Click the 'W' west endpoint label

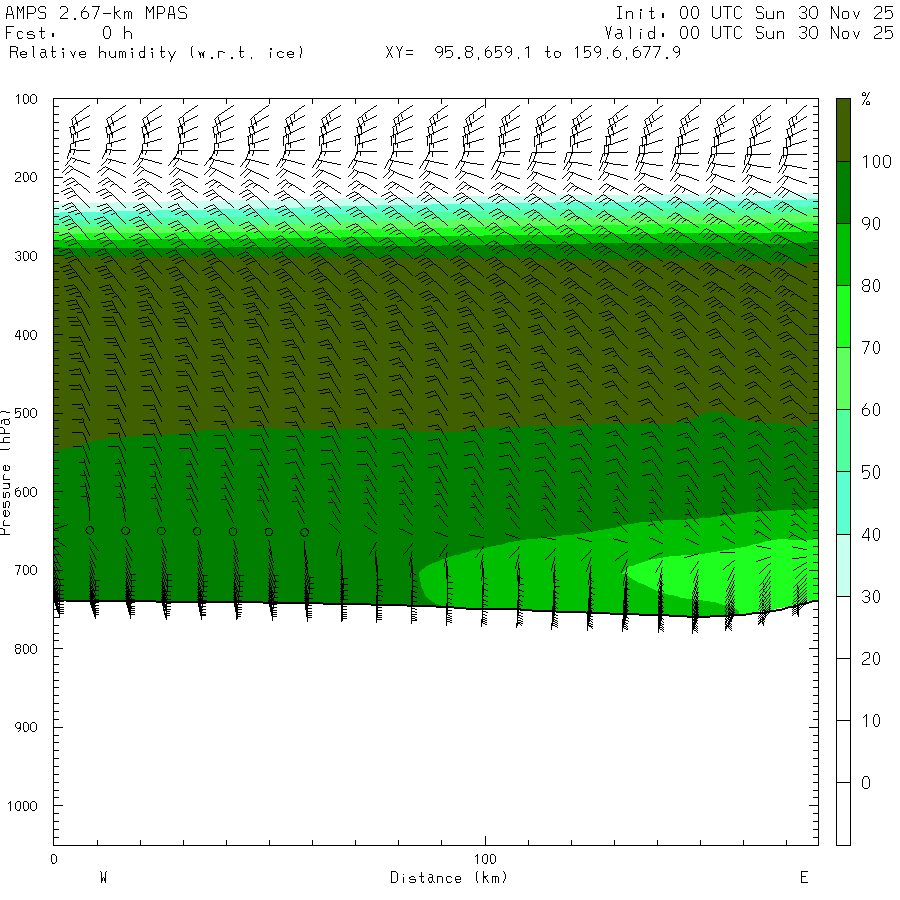tap(103, 878)
